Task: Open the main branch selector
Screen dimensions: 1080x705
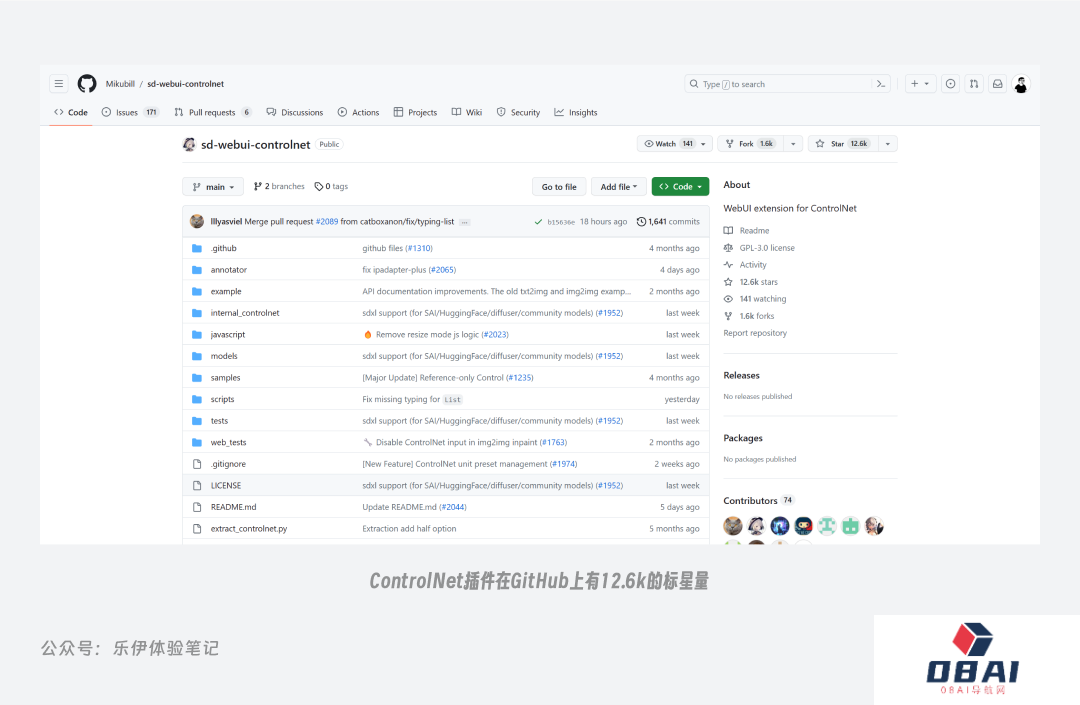Action: 214,187
